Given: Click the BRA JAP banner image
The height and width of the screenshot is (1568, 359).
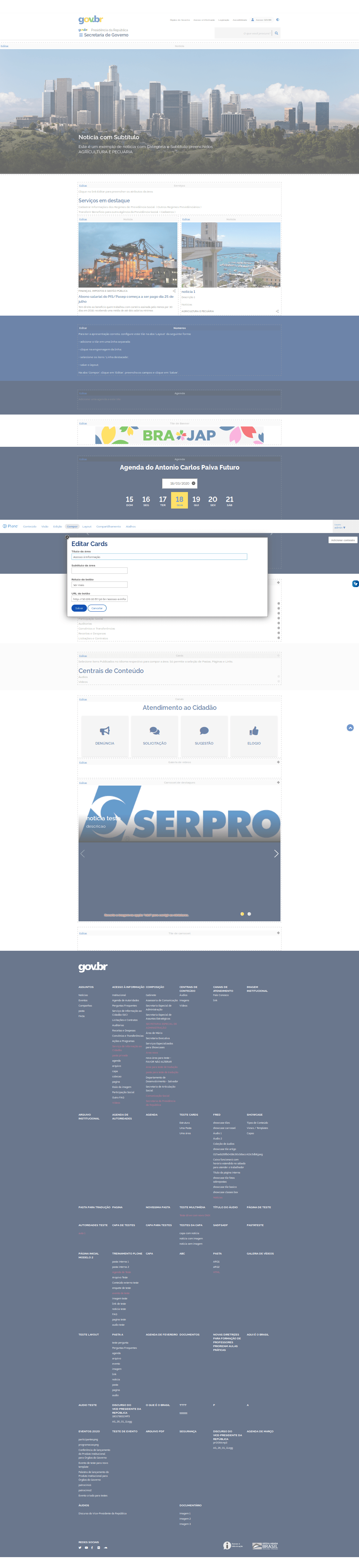Looking at the screenshot, I should click(x=179, y=435).
